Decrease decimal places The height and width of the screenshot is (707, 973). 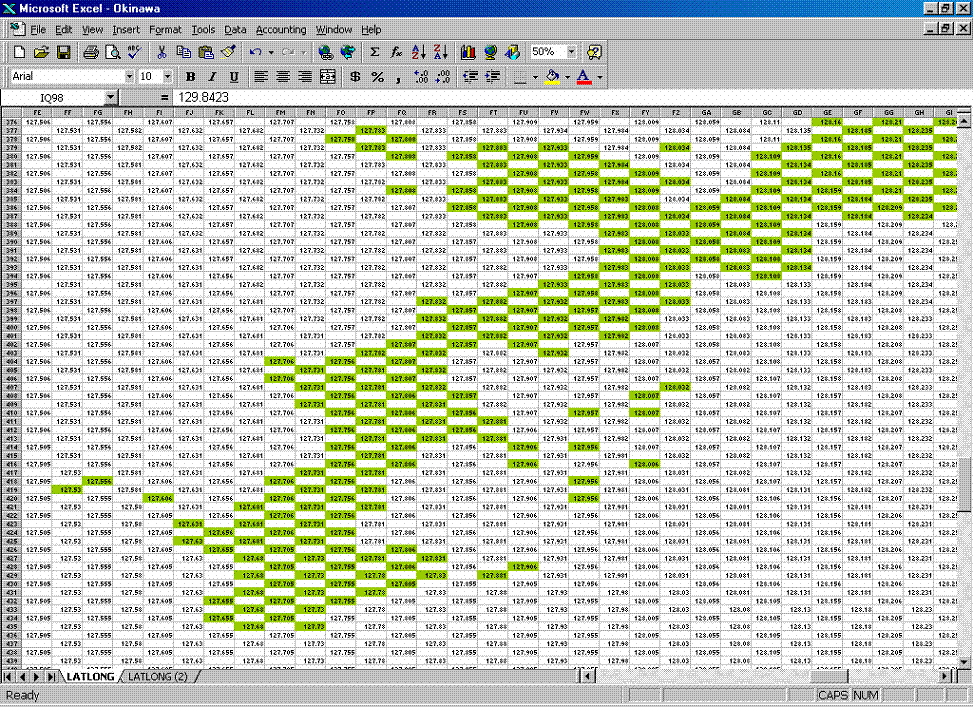coord(443,76)
